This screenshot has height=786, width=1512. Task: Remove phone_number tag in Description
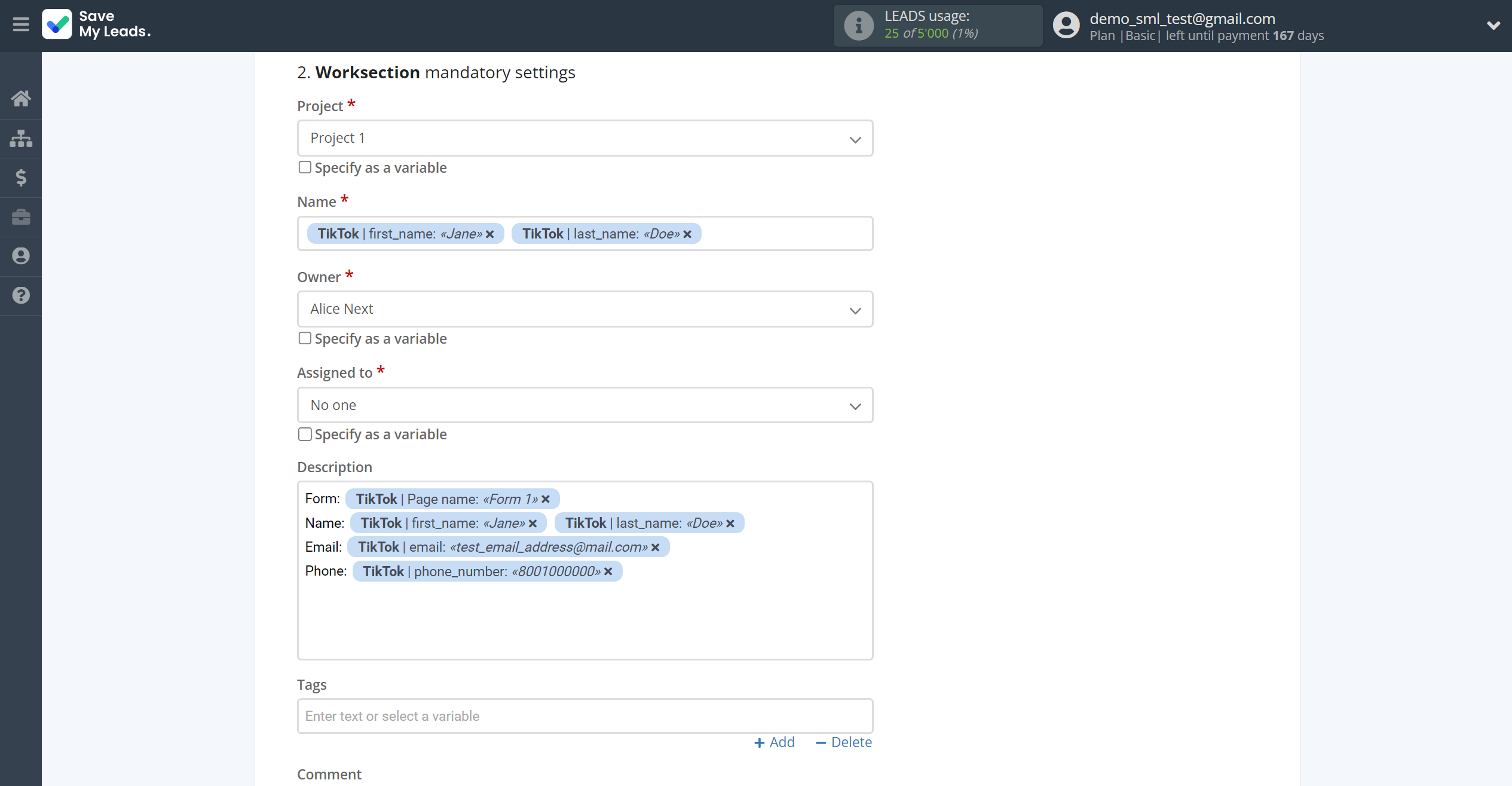(x=608, y=571)
